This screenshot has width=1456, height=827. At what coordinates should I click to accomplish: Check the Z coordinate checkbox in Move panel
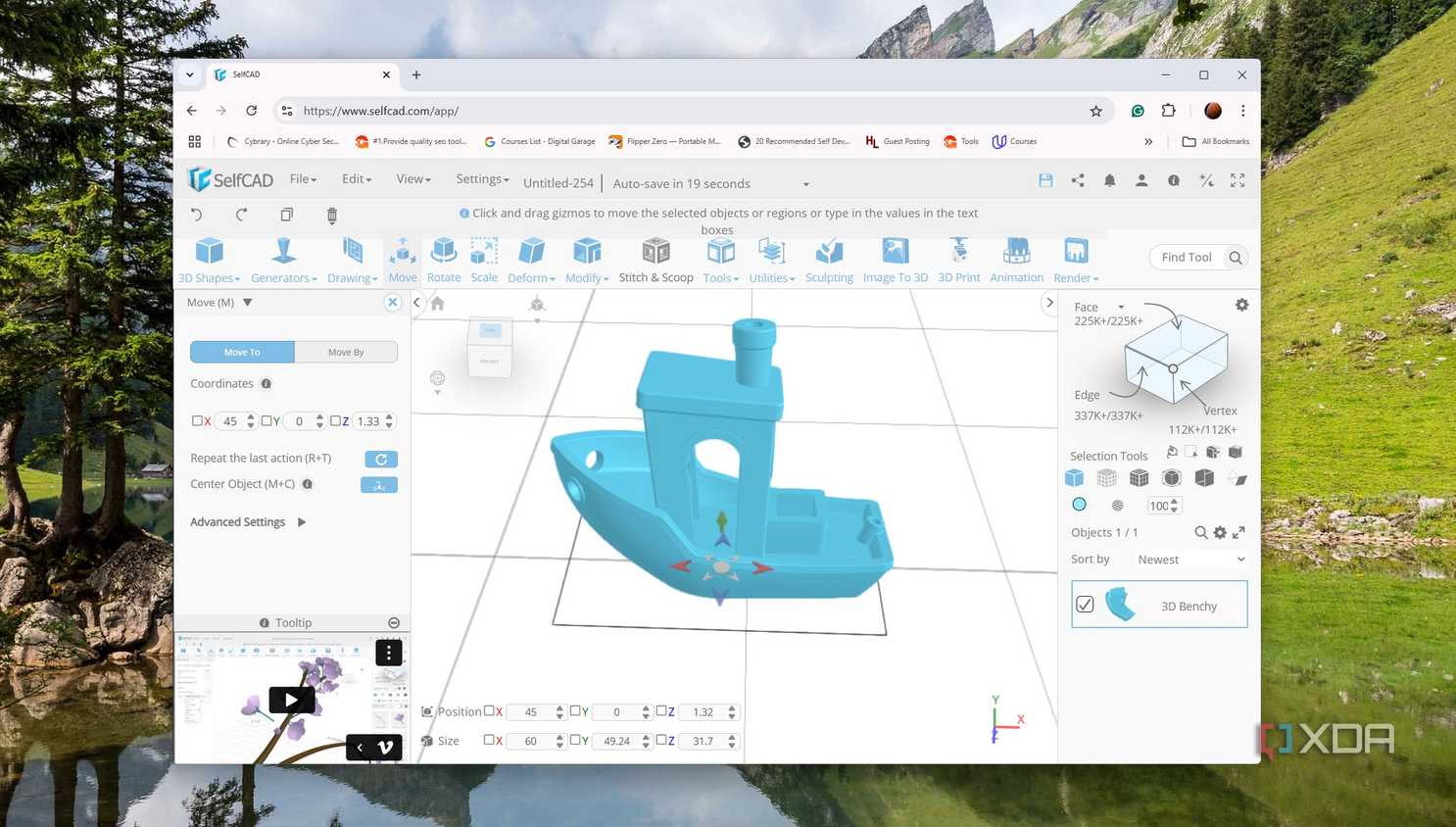tap(335, 420)
